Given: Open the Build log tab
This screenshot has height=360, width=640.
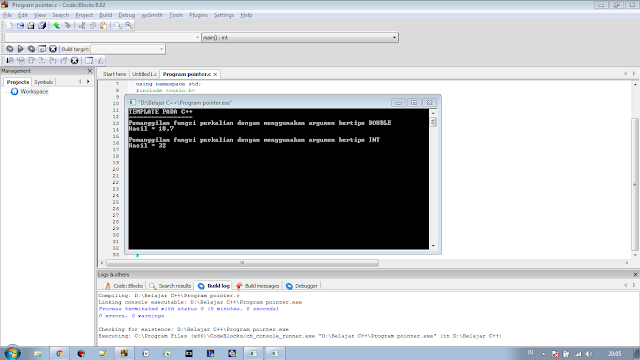Looking at the screenshot, I should click(x=213, y=286).
